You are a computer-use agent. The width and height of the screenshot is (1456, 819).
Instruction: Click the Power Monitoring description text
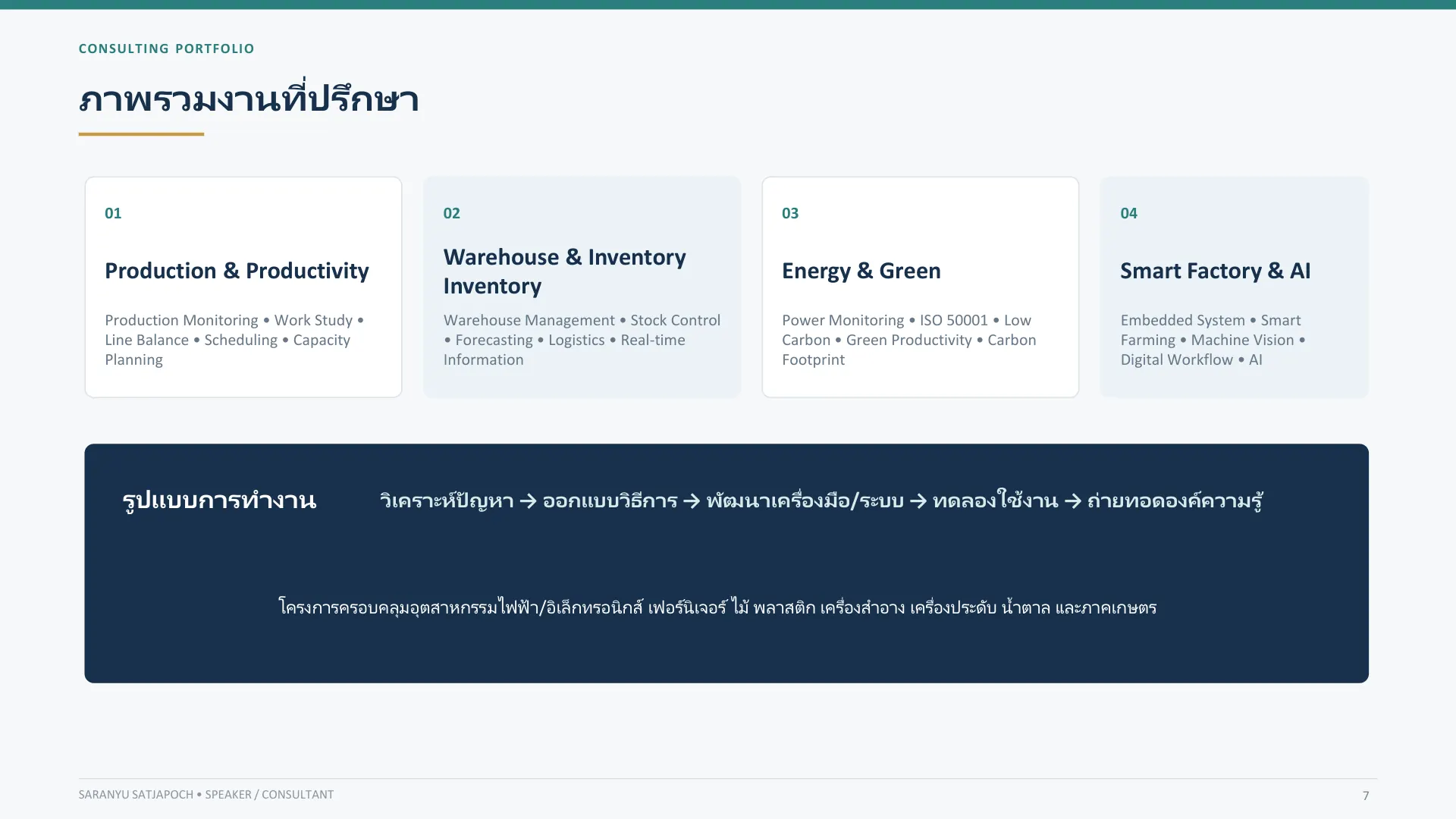click(x=909, y=340)
